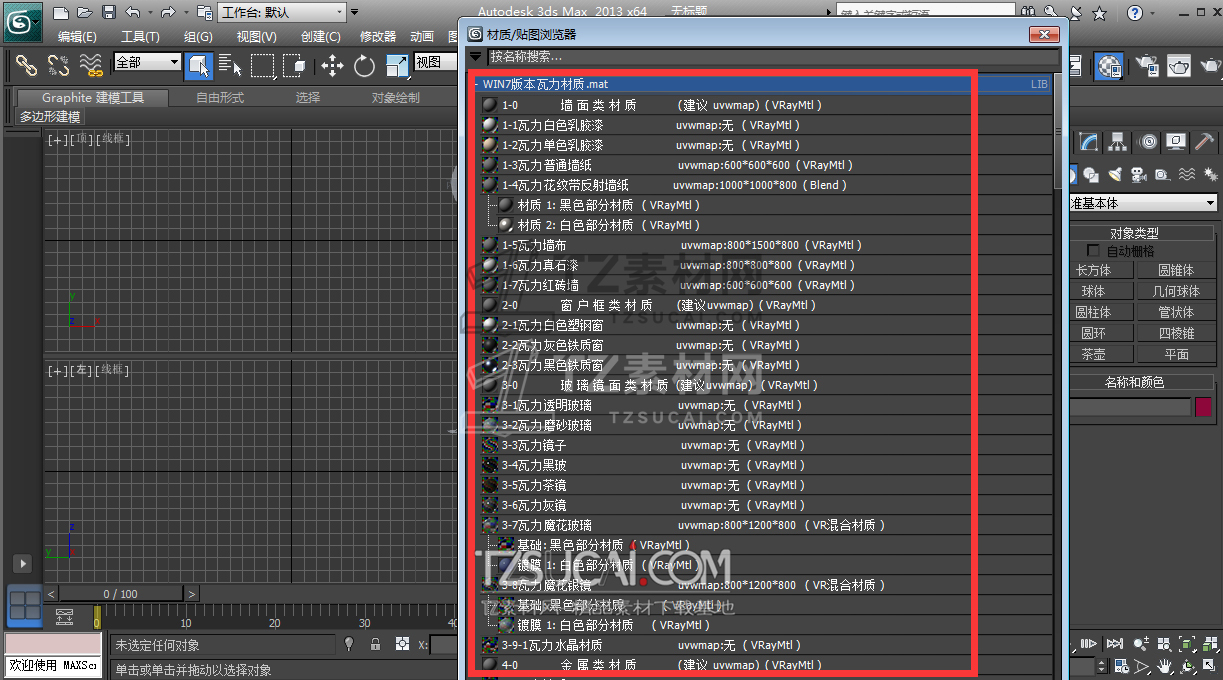
Task: Switch to the Motion command panel tab
Action: click(1148, 142)
